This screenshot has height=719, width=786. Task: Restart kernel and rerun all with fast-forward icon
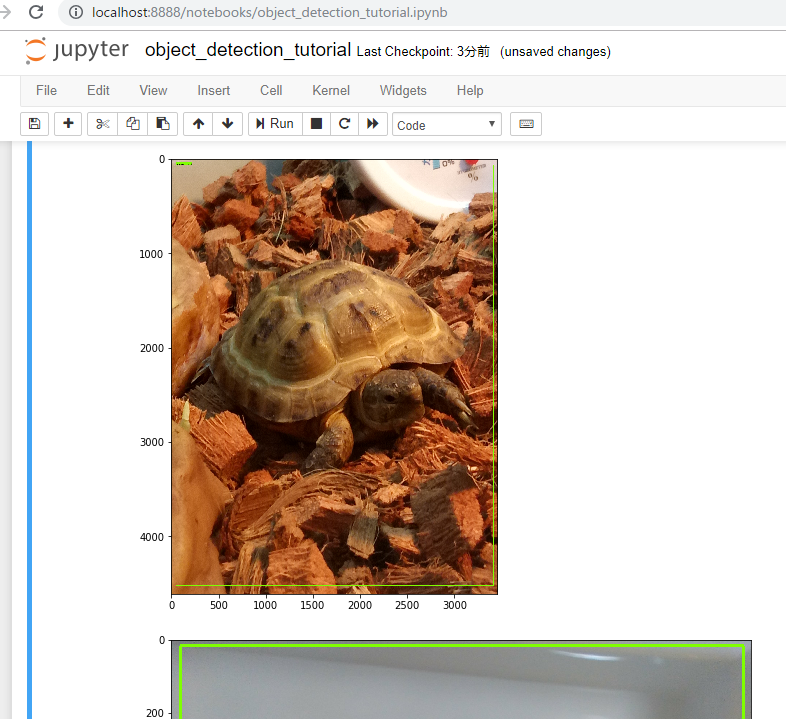pyautogui.click(x=373, y=124)
